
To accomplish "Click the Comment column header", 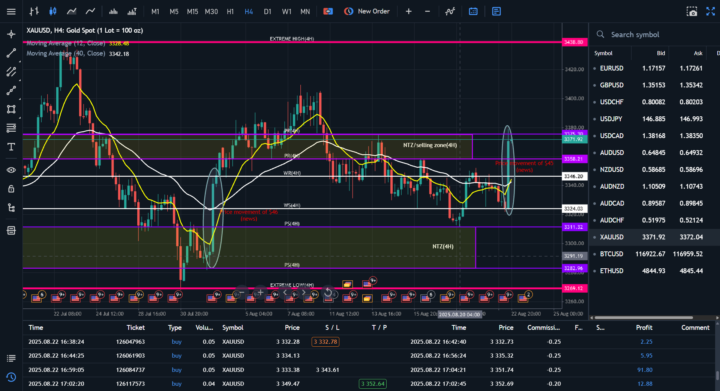I will point(695,327).
